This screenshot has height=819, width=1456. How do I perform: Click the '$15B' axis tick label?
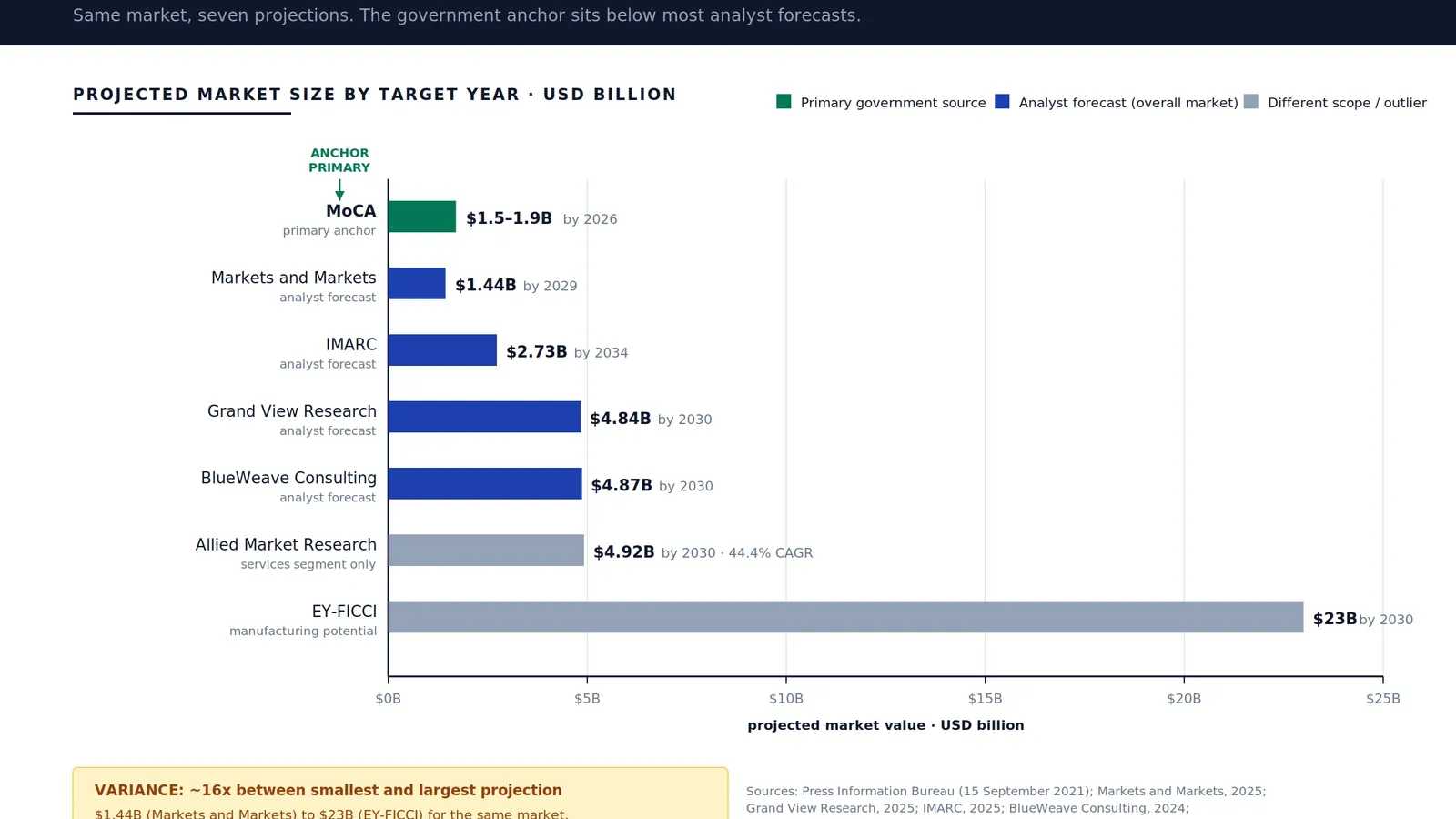click(x=986, y=699)
